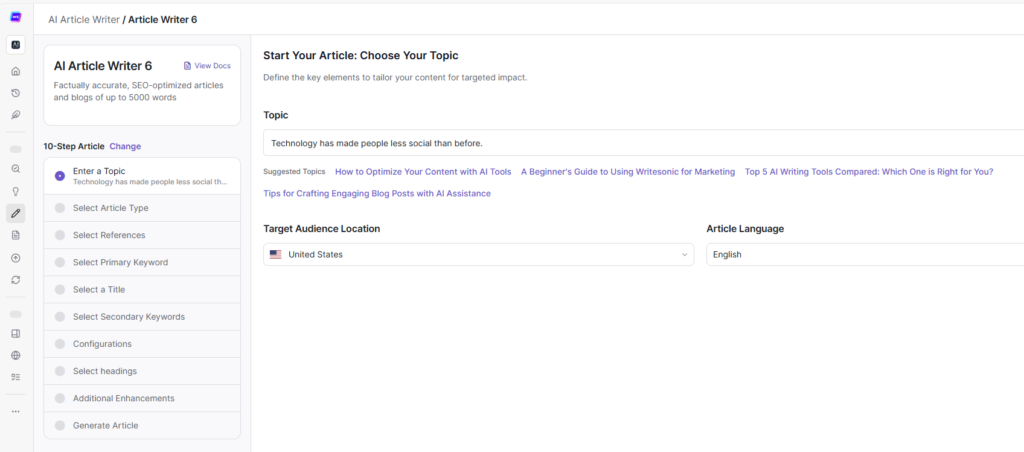This screenshot has height=452, width=1024.
Task: Click into the Topic text field
Action: point(640,143)
